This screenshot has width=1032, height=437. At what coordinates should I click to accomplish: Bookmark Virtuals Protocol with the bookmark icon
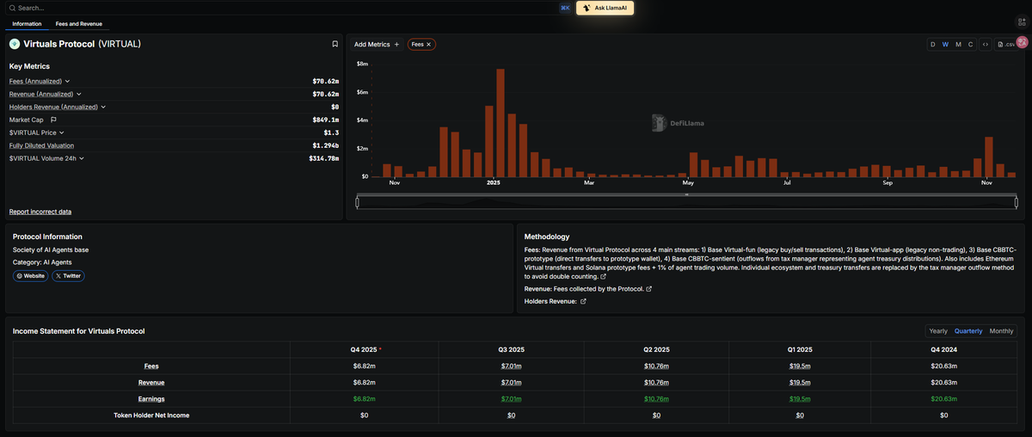(335, 44)
